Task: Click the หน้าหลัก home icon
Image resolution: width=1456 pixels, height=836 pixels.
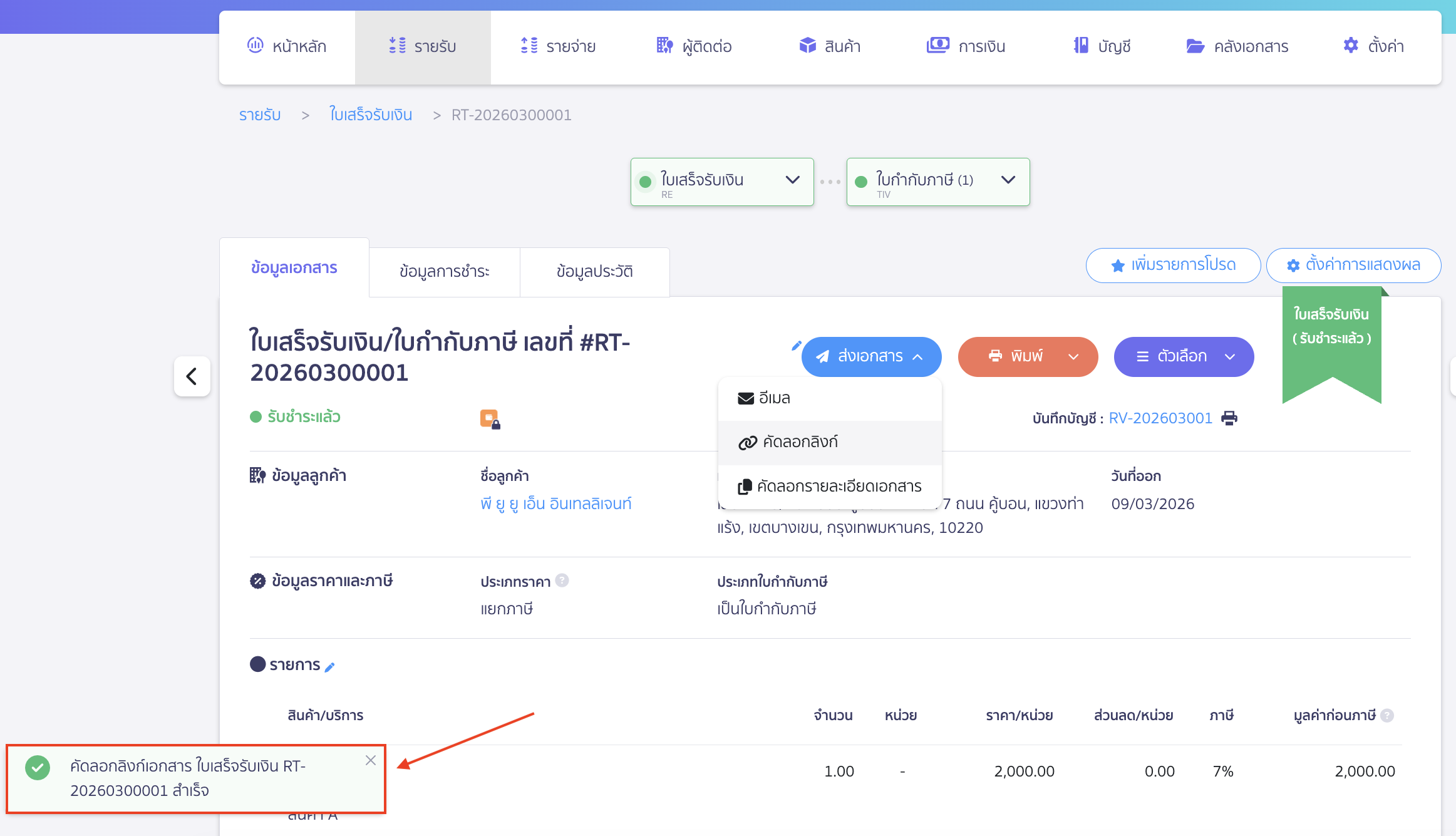Action: point(255,45)
